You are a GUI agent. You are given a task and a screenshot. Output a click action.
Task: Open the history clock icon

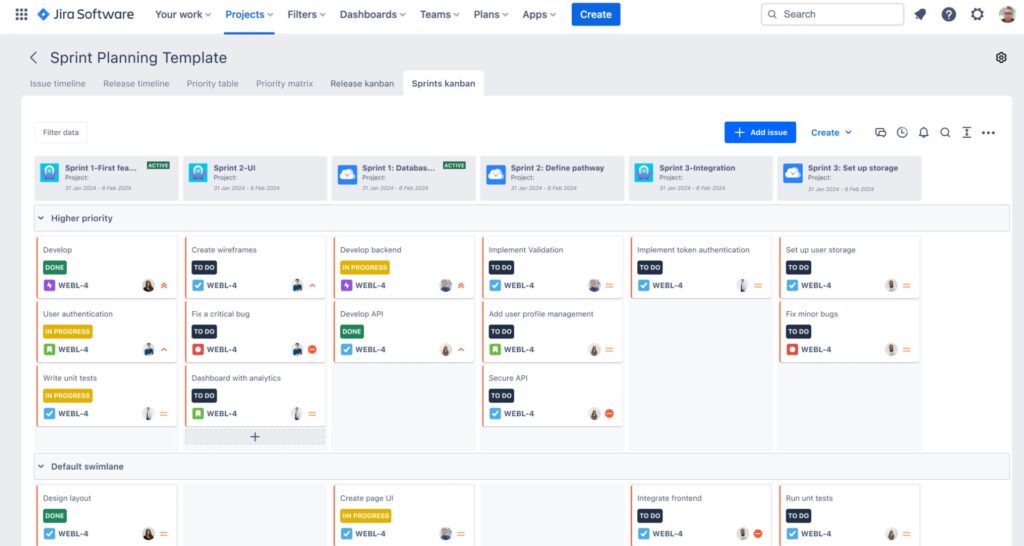(902, 133)
